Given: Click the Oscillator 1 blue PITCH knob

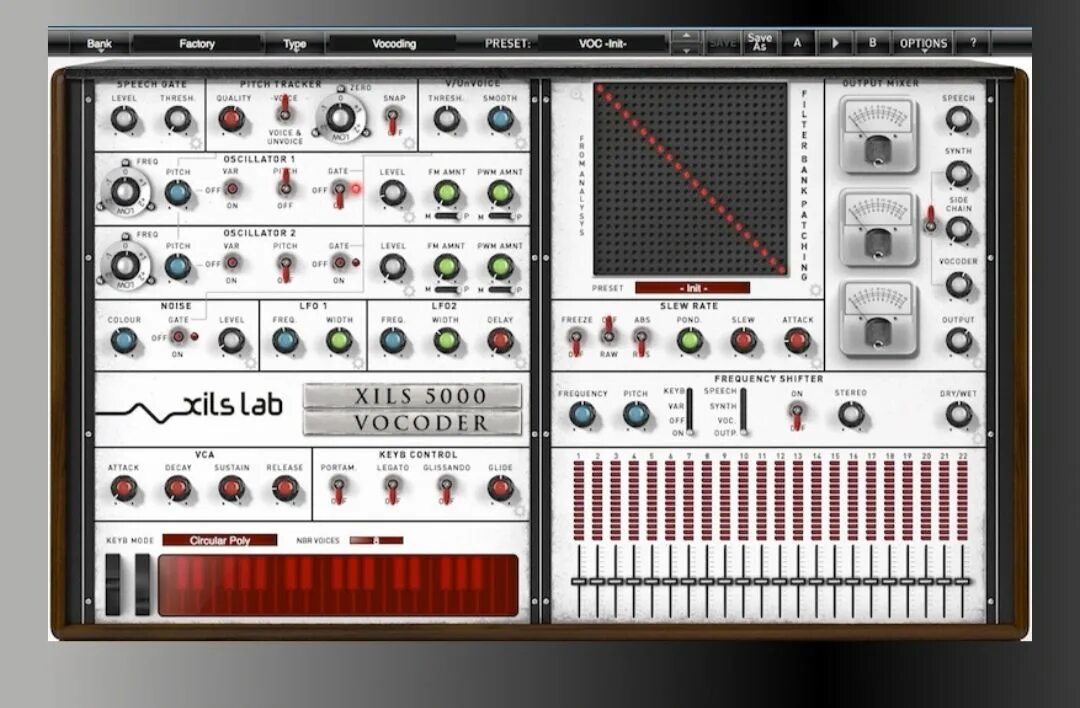Looking at the screenshot, I should point(178,193).
